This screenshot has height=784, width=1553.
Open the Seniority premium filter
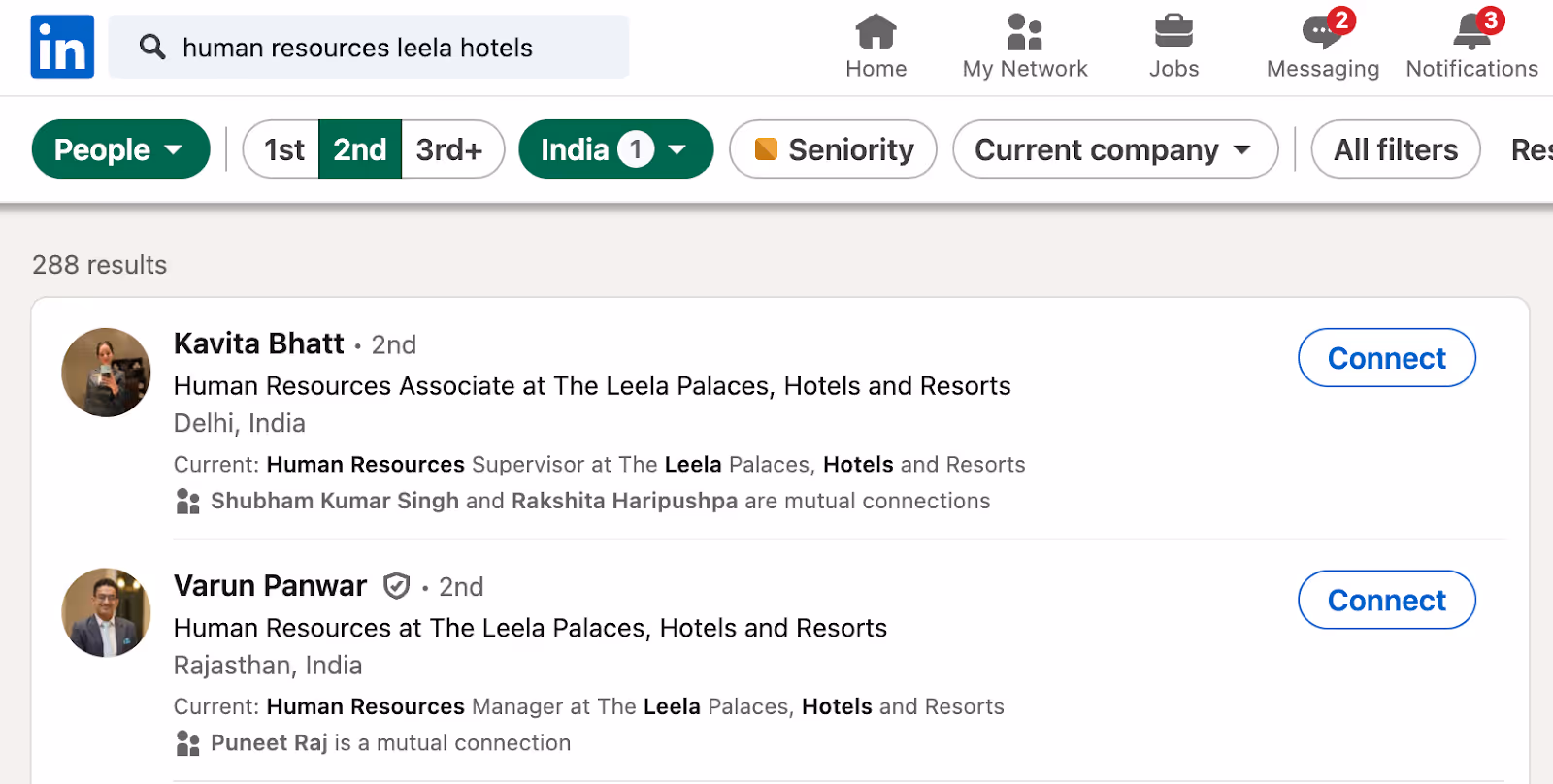pyautogui.click(x=833, y=149)
